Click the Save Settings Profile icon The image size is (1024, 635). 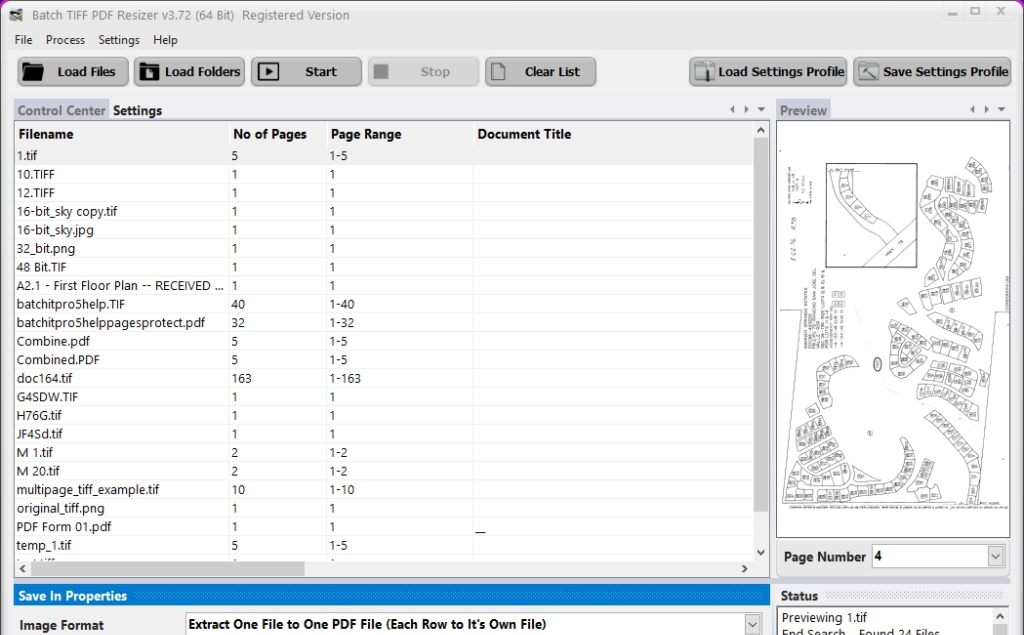point(868,72)
